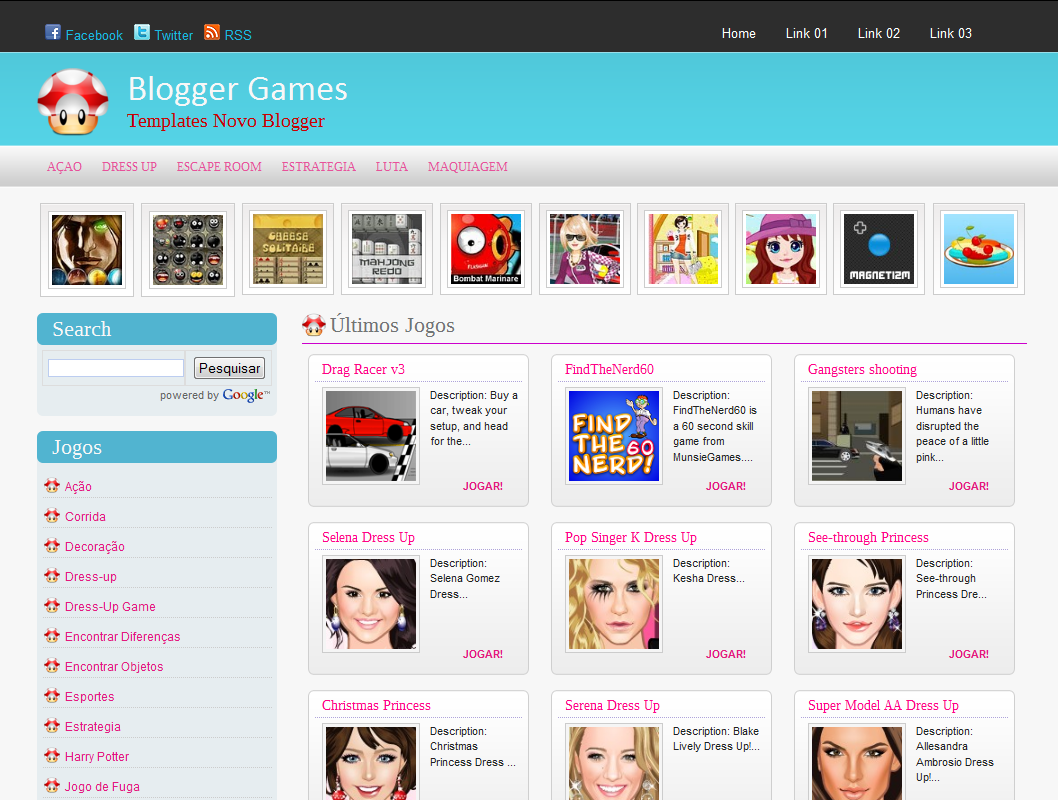Open the Selena Dress Up game title link
Viewport: 1058px width, 800px height.
click(x=371, y=537)
